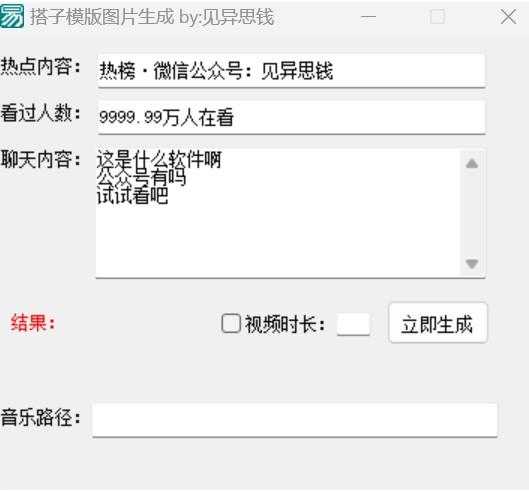Enable the 视频时长 checkbox

pos(231,323)
